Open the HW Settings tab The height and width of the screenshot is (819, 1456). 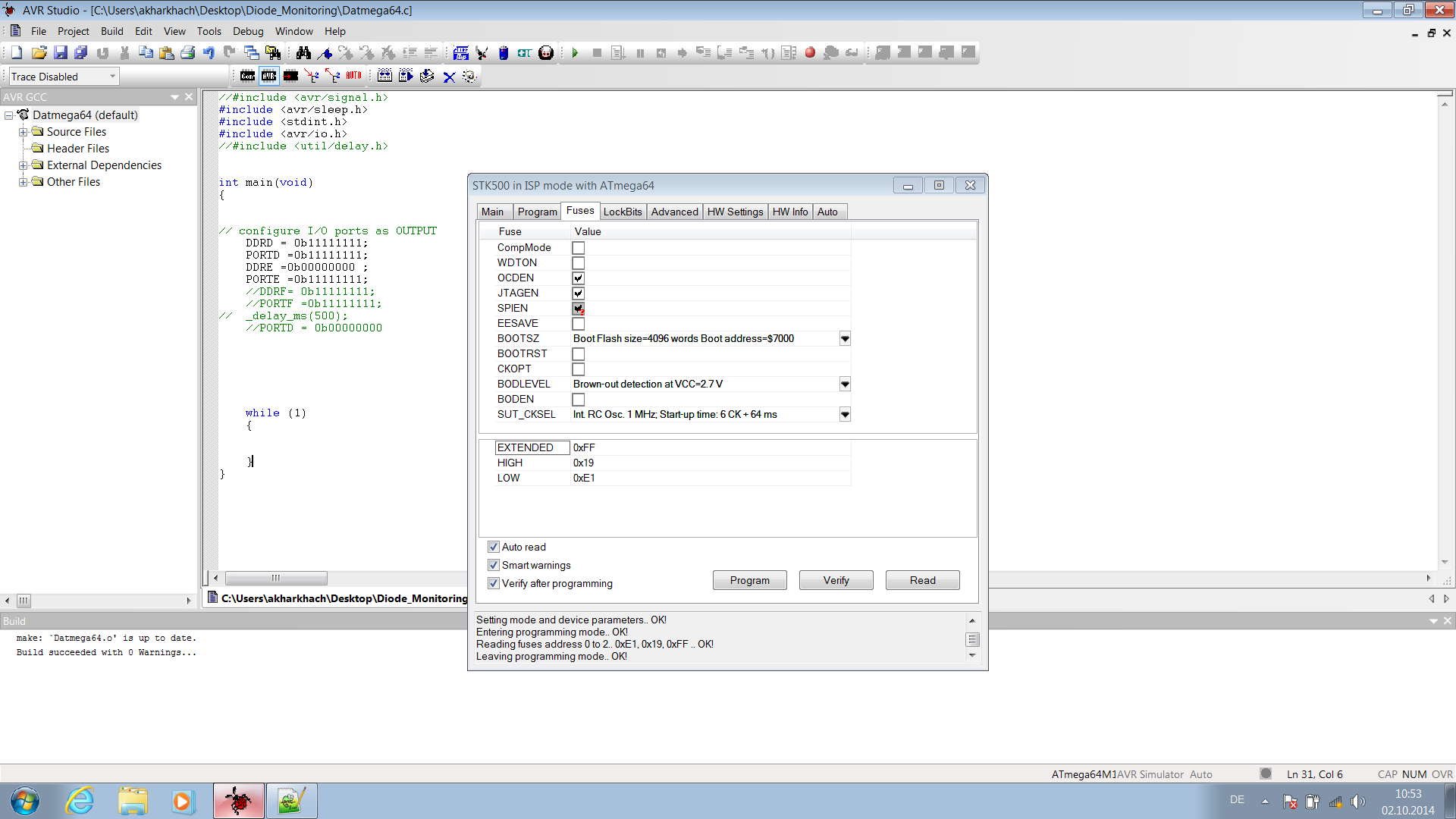736,212
